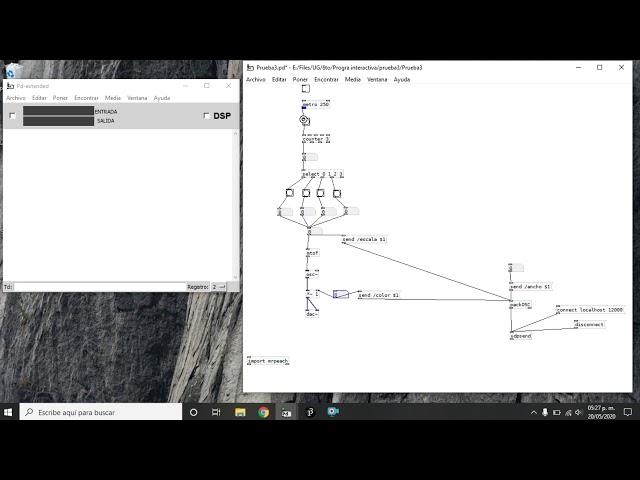Click the bang button below metro 250
Image resolution: width=640 pixels, height=480 pixels.
click(304, 120)
